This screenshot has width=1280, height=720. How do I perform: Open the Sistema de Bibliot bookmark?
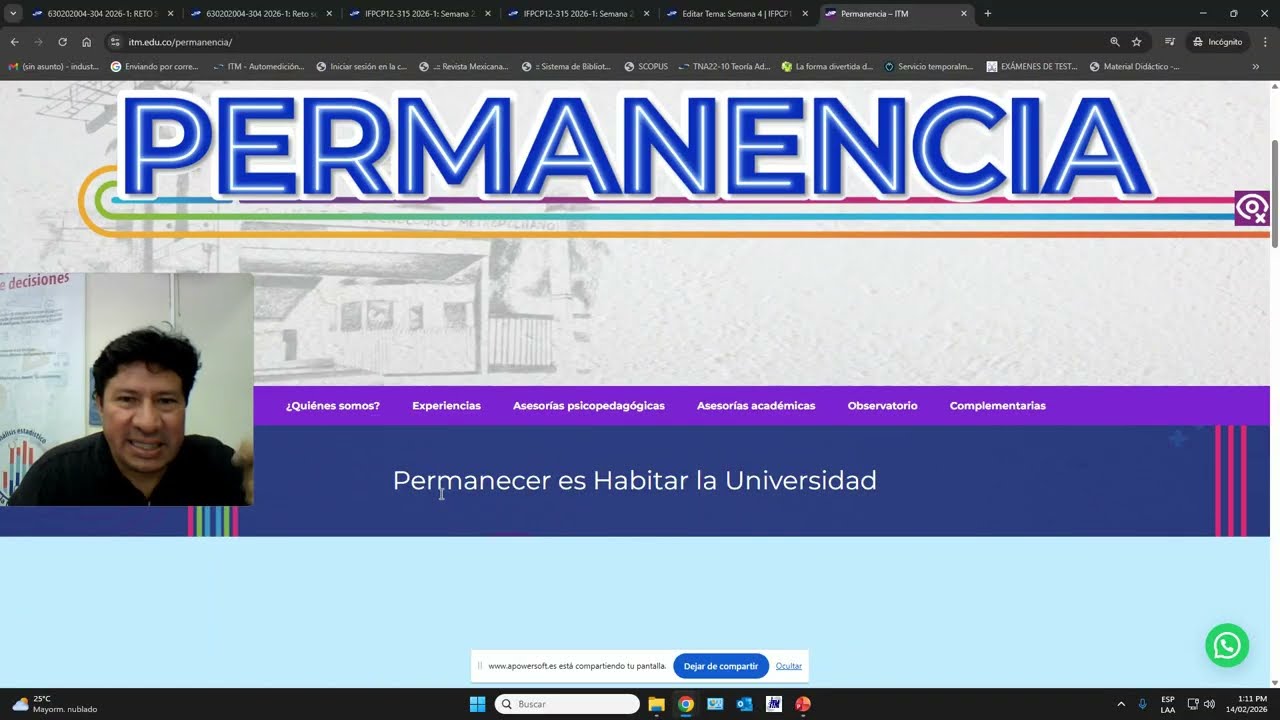(566, 67)
